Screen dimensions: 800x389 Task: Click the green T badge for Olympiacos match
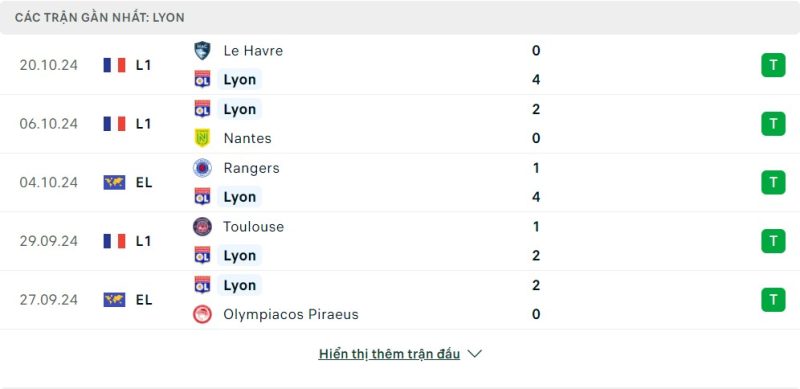point(773,300)
